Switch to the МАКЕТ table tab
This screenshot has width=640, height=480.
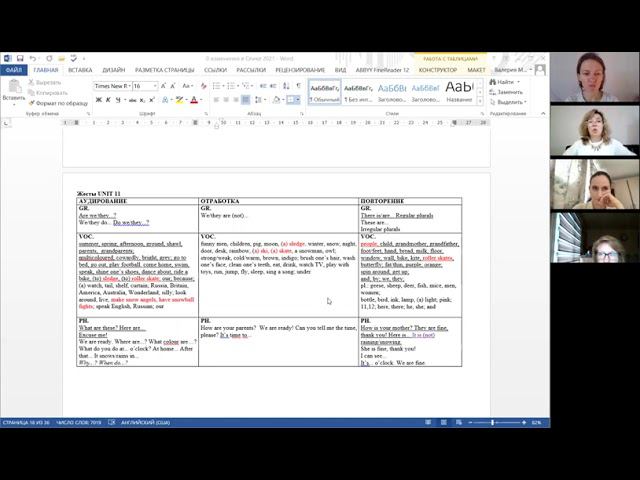coord(476,70)
